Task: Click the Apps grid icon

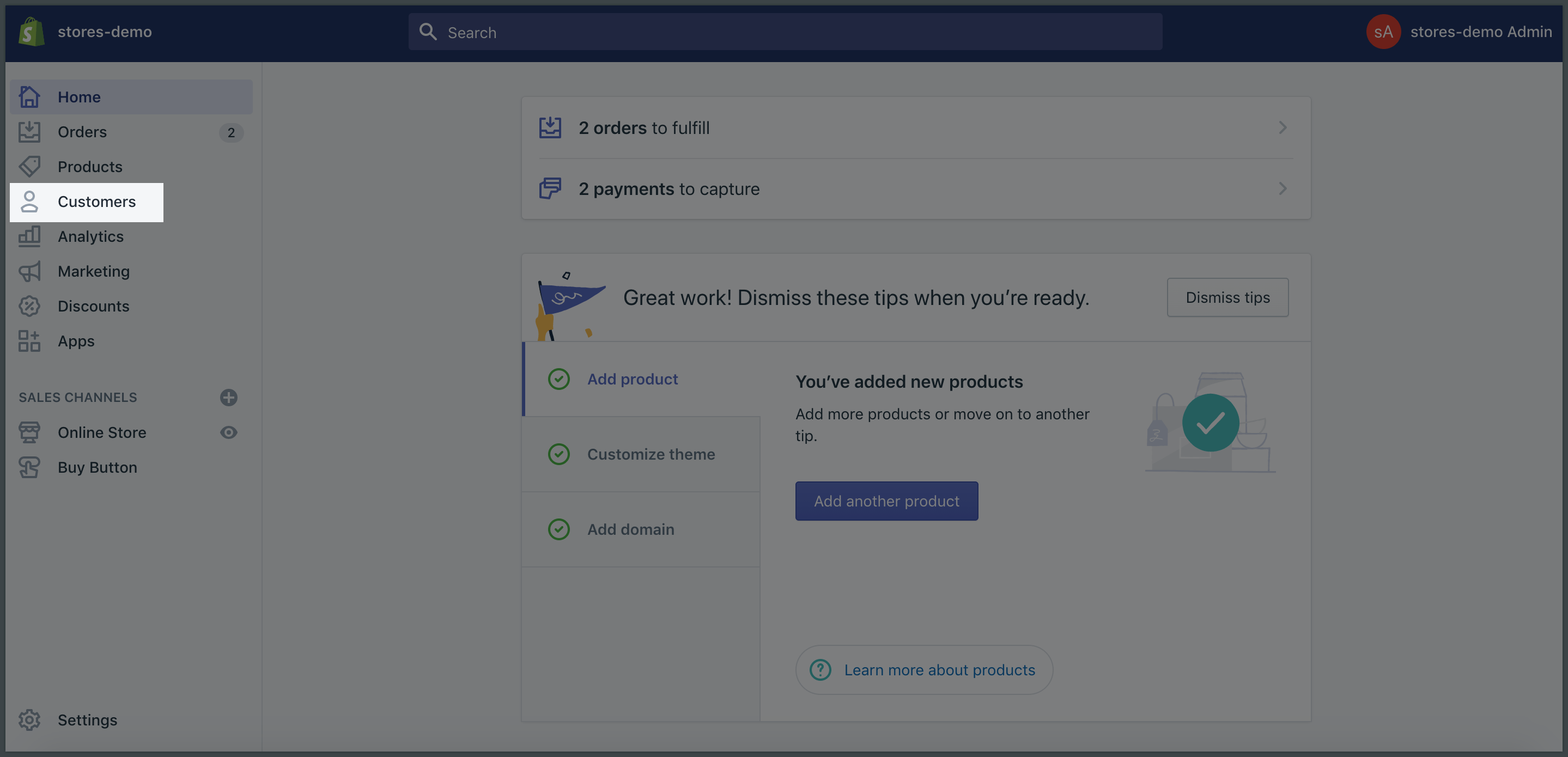Action: pos(29,341)
